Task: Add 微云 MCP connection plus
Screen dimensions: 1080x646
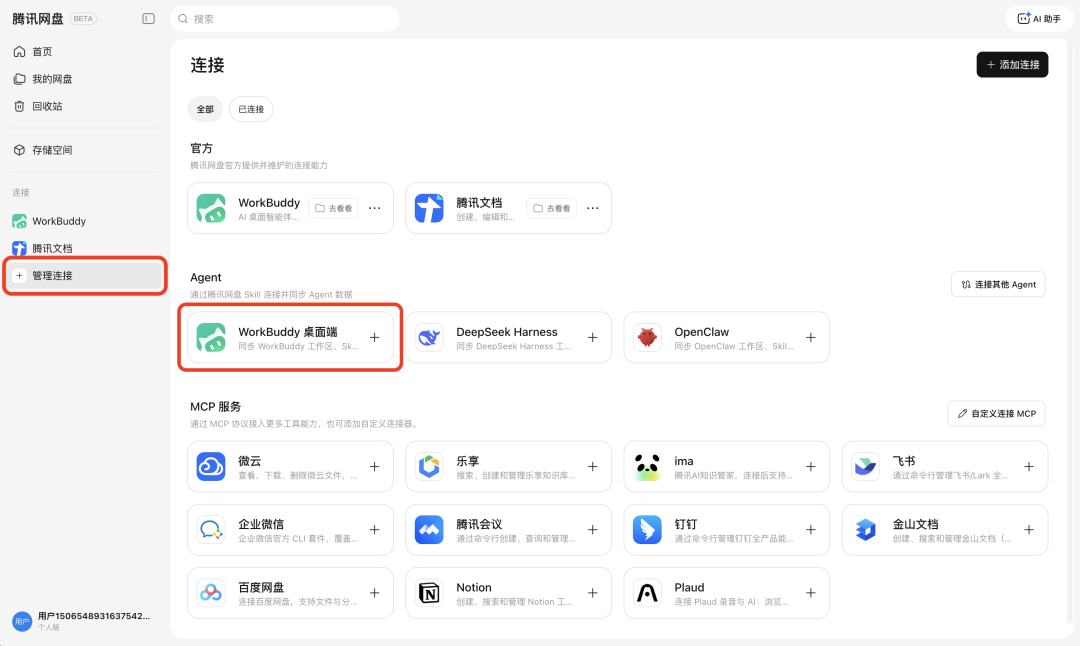Action: click(x=375, y=466)
